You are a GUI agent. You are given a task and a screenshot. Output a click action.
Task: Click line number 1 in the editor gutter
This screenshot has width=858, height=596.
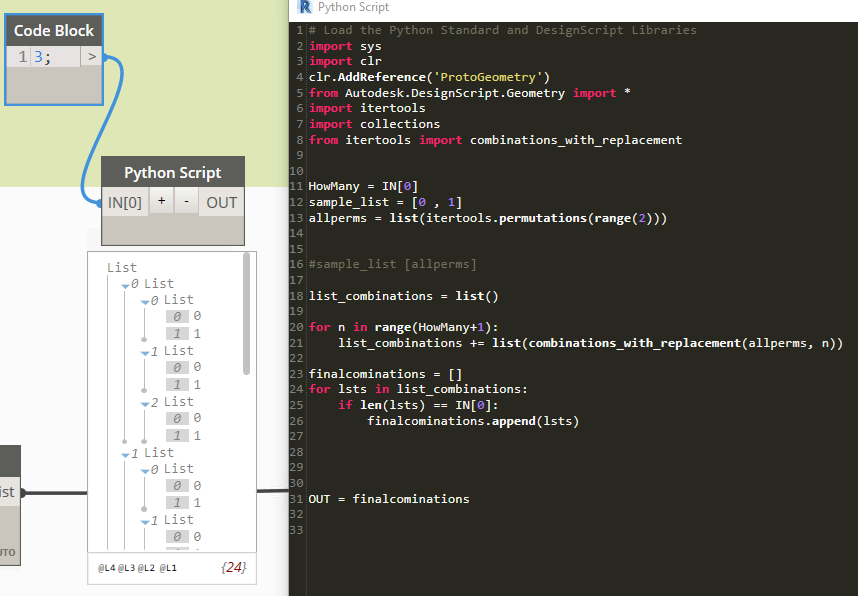point(300,30)
